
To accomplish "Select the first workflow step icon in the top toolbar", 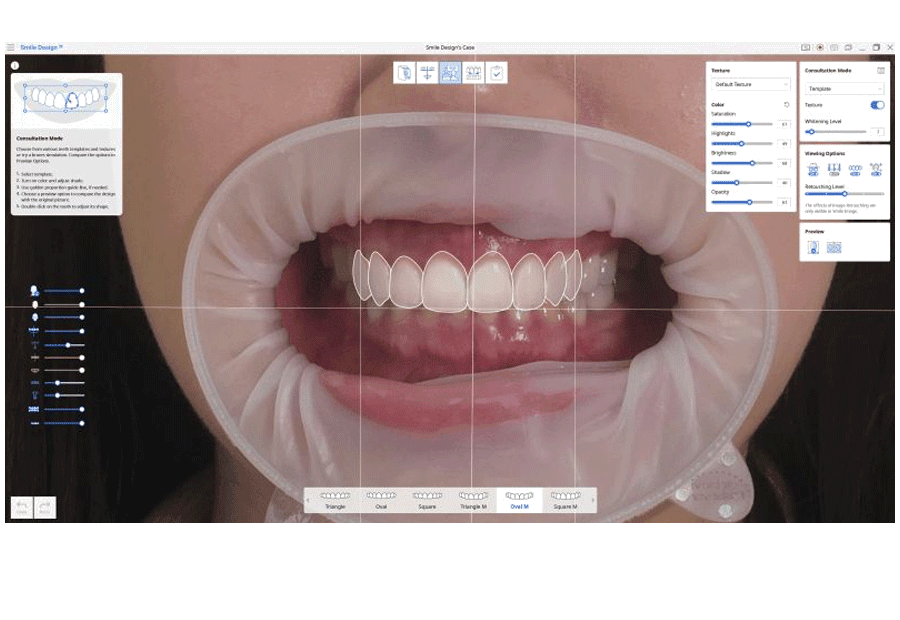I will 403,72.
